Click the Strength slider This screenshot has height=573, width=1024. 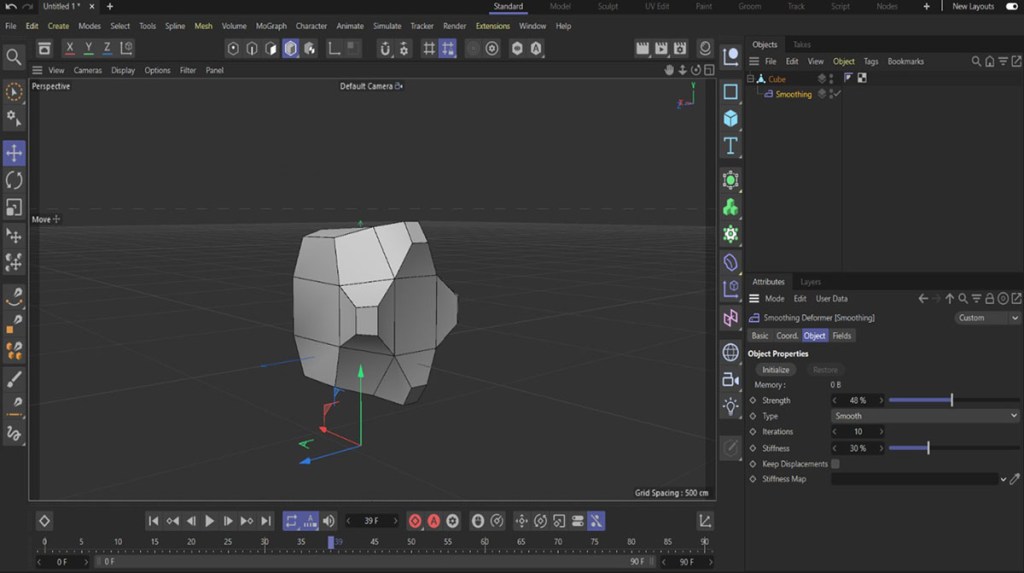[x=951, y=400]
